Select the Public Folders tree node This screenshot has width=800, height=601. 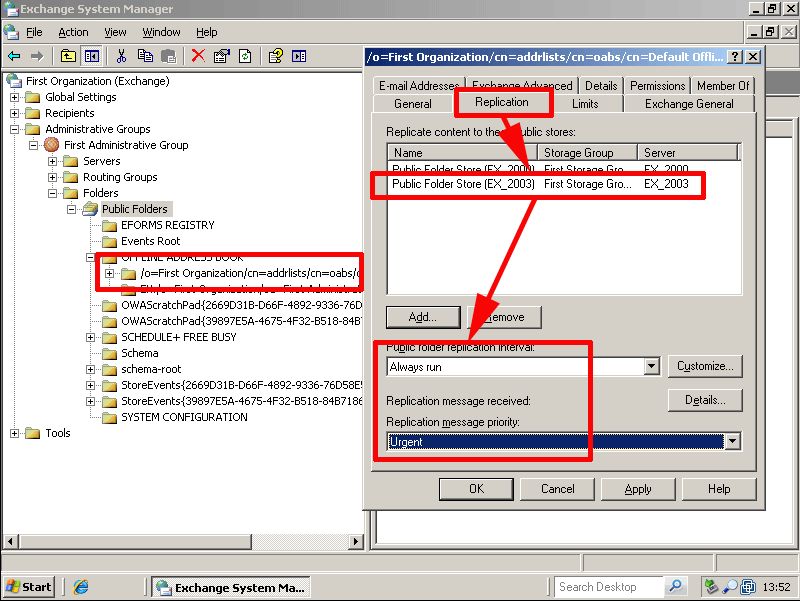[x=135, y=209]
